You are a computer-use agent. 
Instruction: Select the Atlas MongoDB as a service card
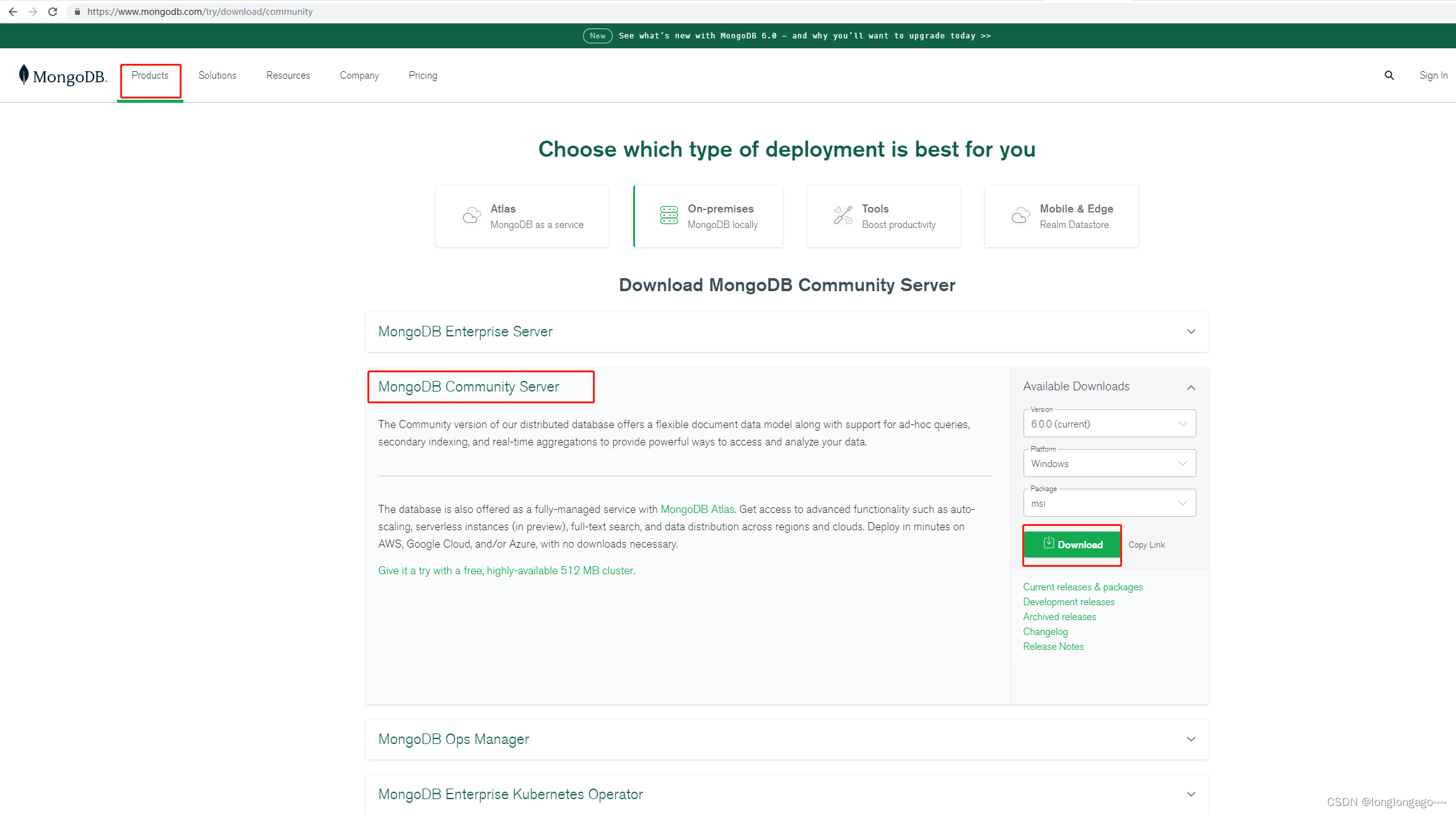(x=522, y=216)
